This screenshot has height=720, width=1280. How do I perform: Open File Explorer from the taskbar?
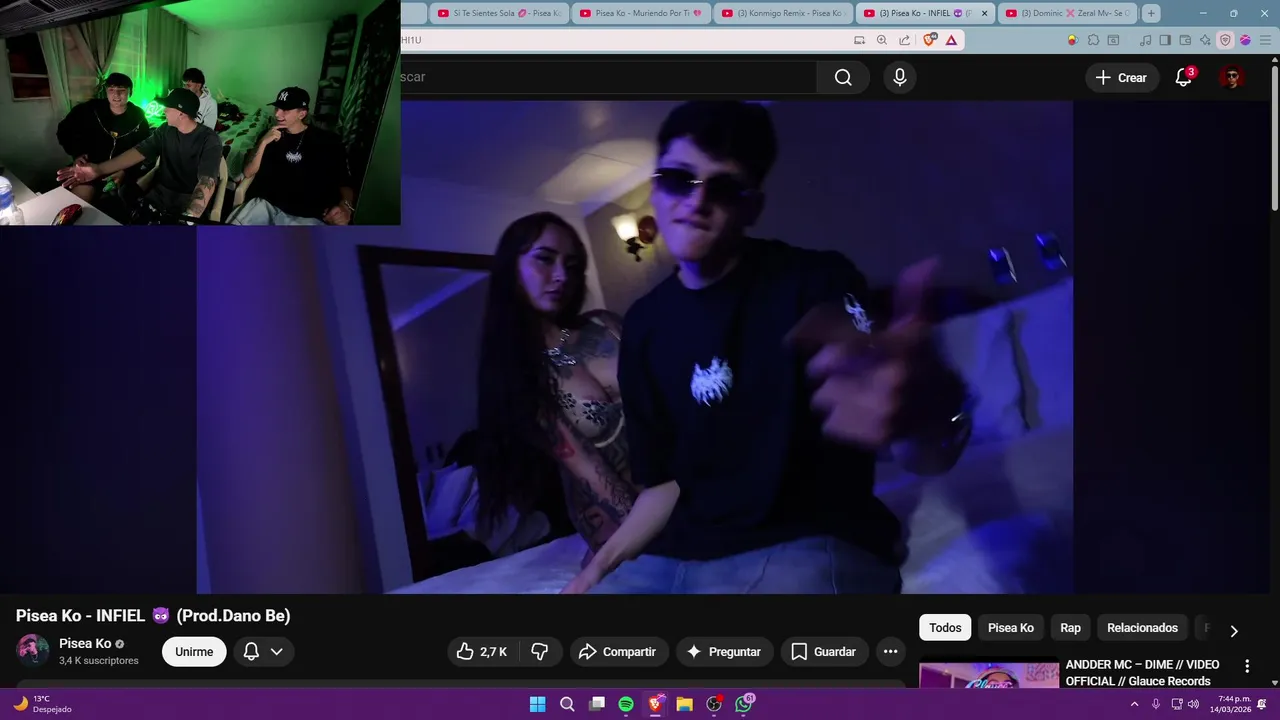coord(684,704)
